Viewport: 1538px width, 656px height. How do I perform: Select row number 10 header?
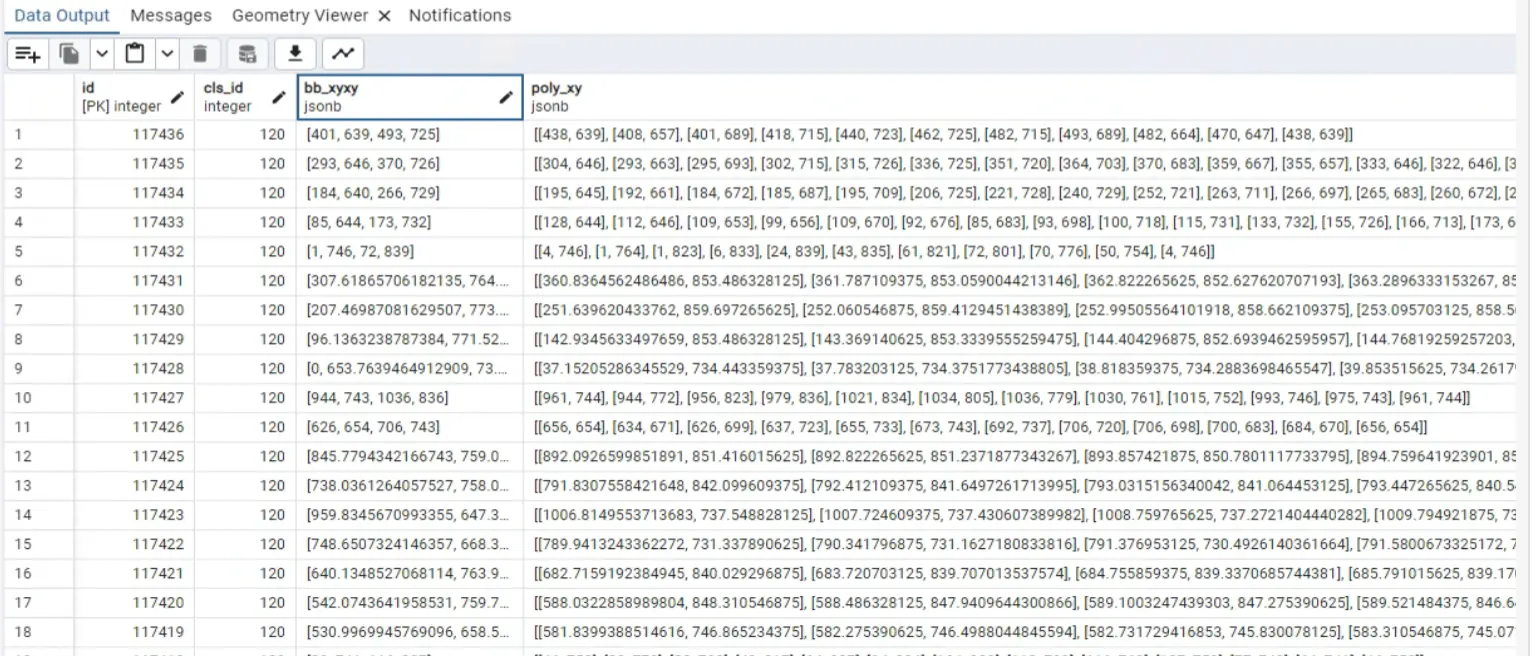(39, 398)
